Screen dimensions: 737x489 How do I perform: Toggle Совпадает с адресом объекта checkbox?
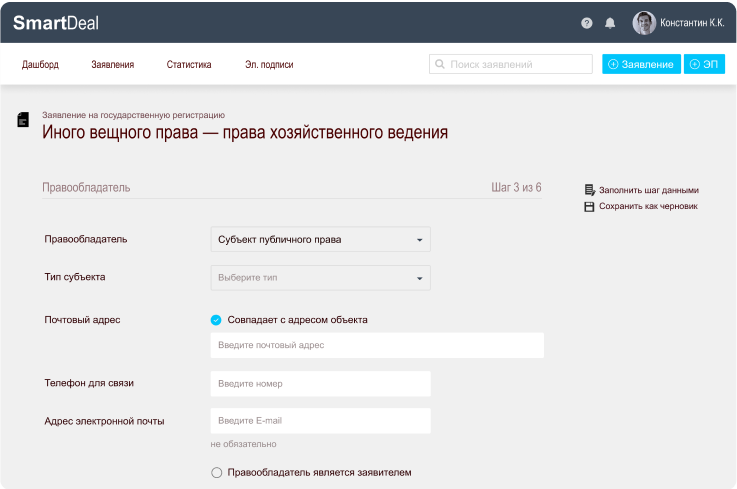[x=216, y=320]
